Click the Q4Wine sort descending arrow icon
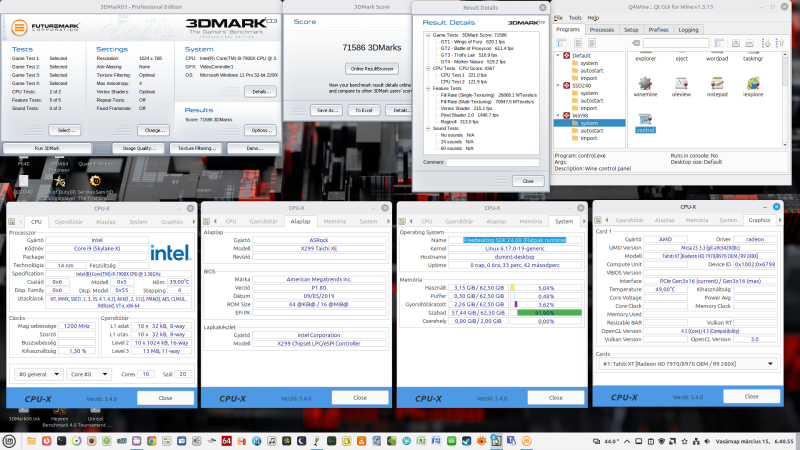The image size is (800, 450). coord(766,43)
